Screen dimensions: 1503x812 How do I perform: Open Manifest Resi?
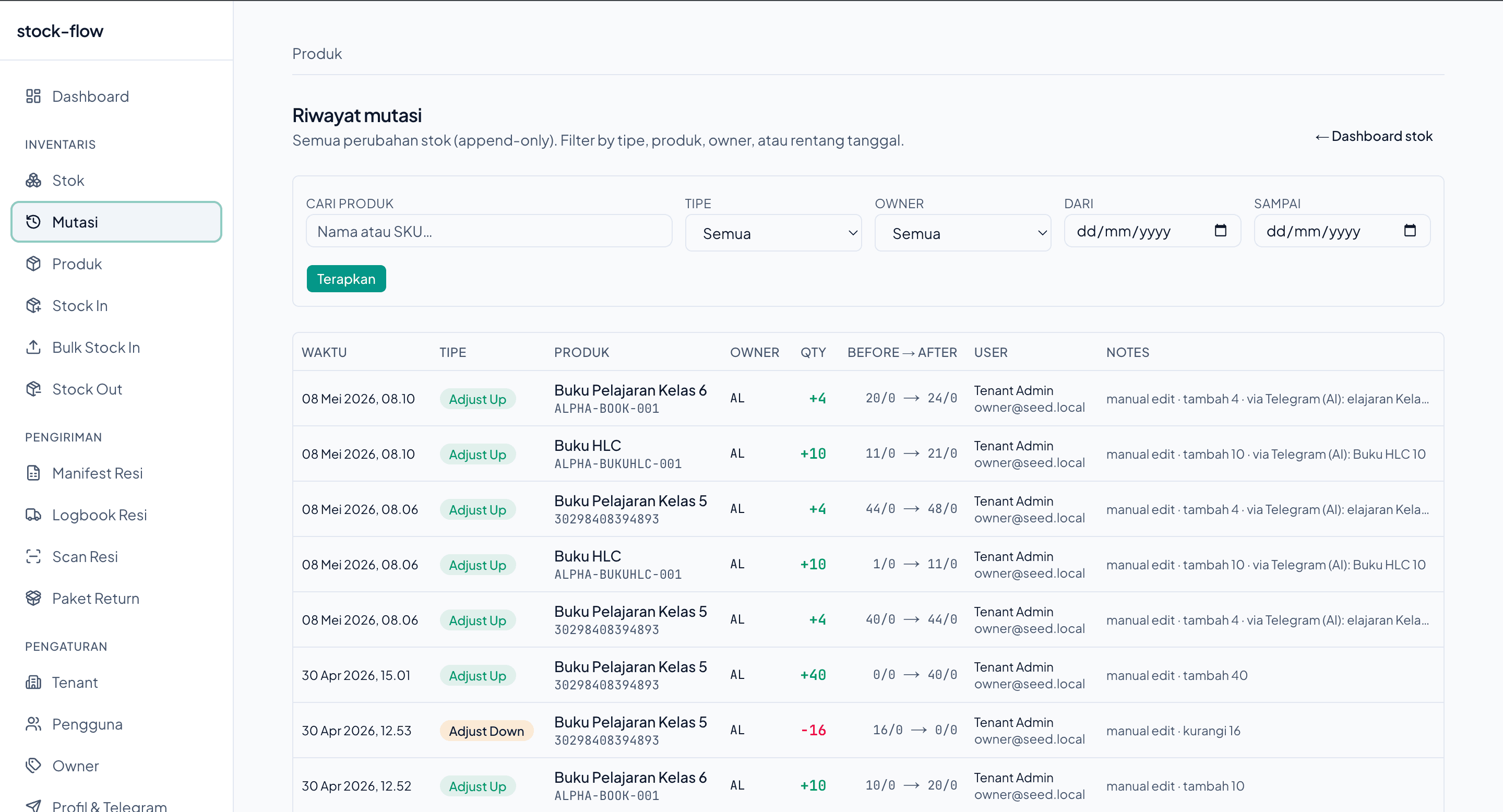pos(116,473)
